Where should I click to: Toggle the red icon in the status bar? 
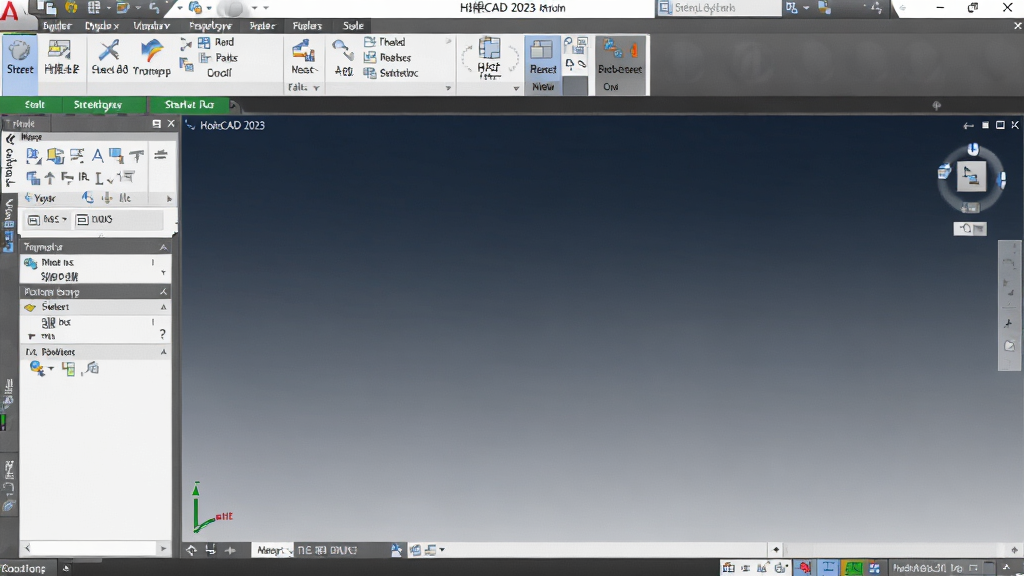(805, 568)
